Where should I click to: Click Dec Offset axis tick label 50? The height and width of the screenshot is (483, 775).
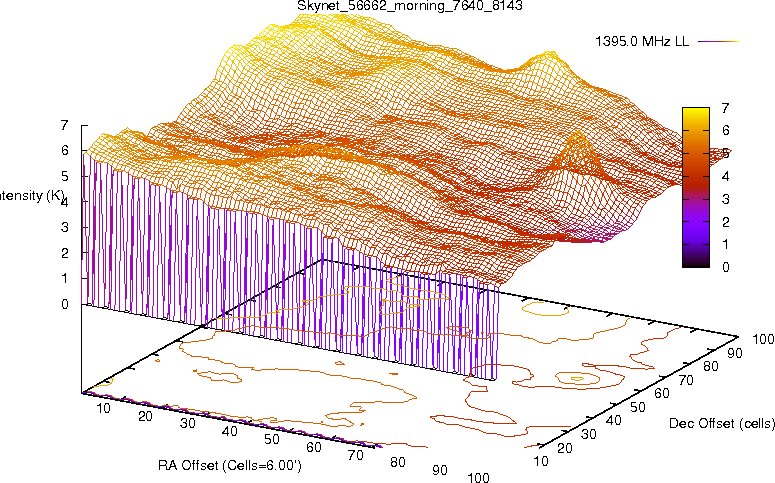click(638, 407)
